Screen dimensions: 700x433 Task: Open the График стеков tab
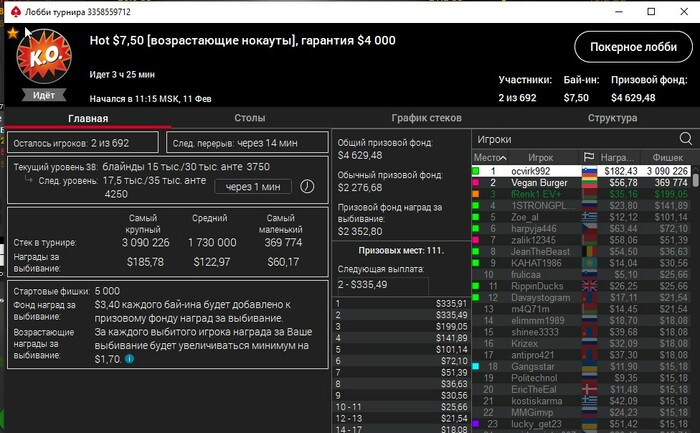click(426, 118)
